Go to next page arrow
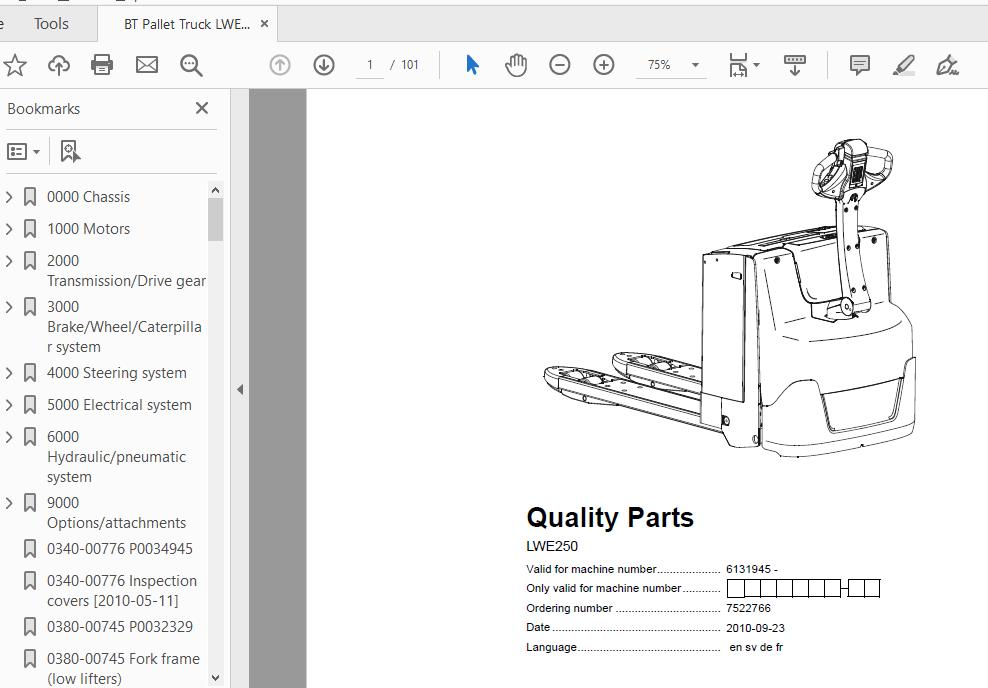 point(324,65)
